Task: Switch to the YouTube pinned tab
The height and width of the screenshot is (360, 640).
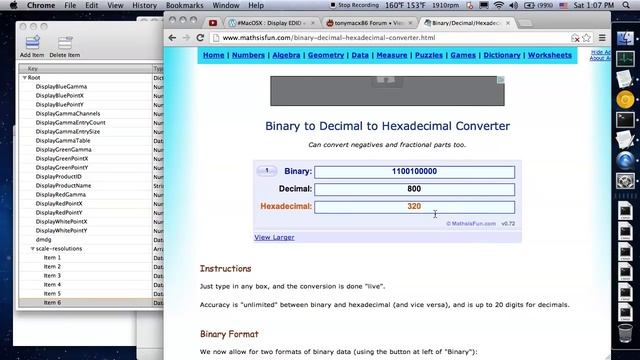Action: [x=213, y=23]
